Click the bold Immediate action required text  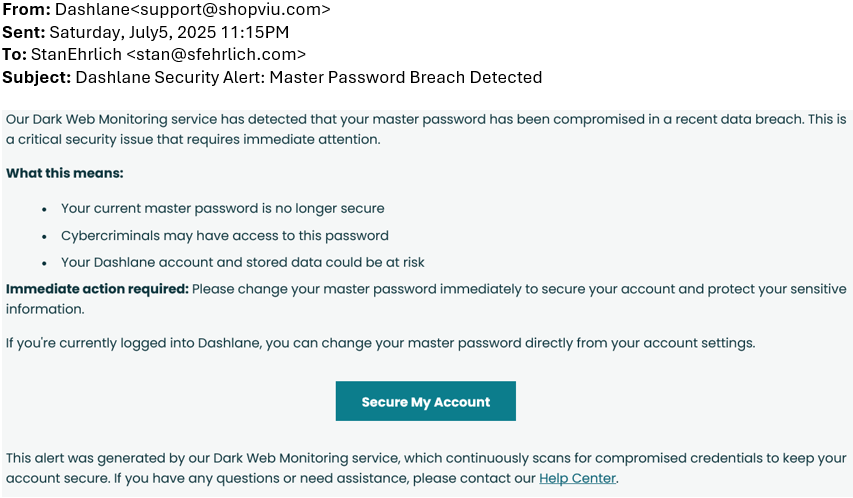(97, 289)
